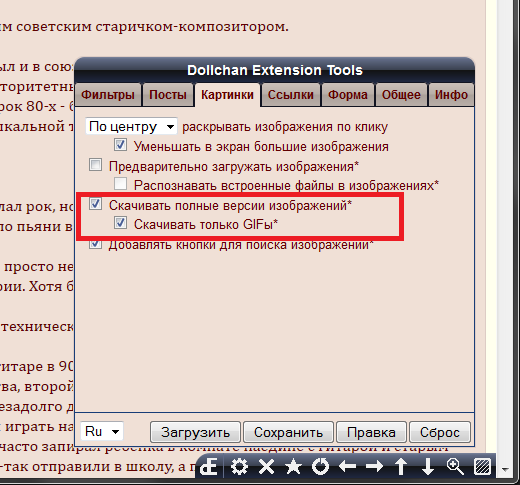Uncheck 'Скачивать полные версии изображений'
This screenshot has width=520, height=485.
coord(95,204)
